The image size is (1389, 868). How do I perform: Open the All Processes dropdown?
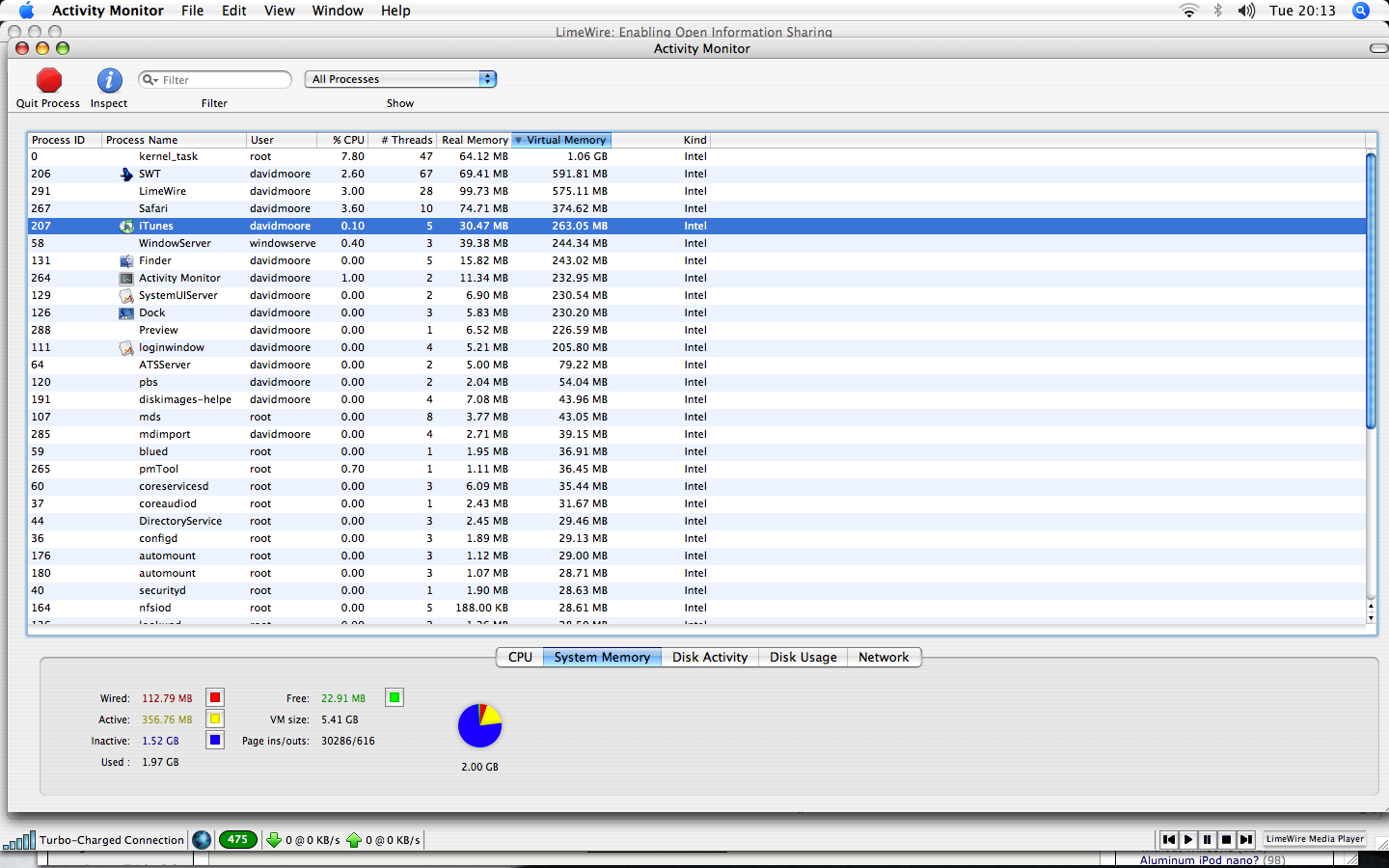pyautogui.click(x=400, y=79)
